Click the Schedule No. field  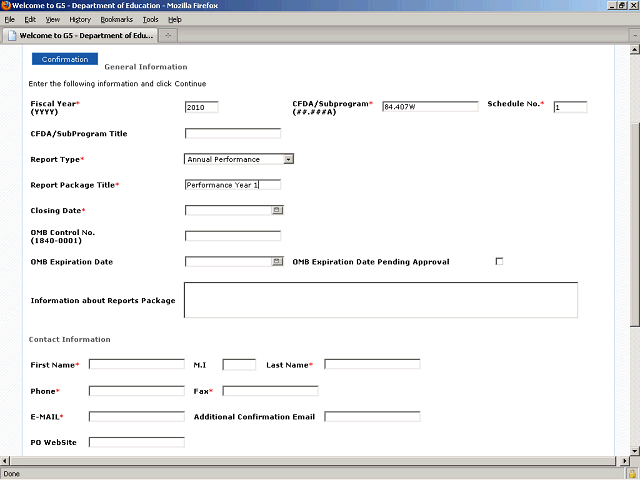(x=570, y=107)
